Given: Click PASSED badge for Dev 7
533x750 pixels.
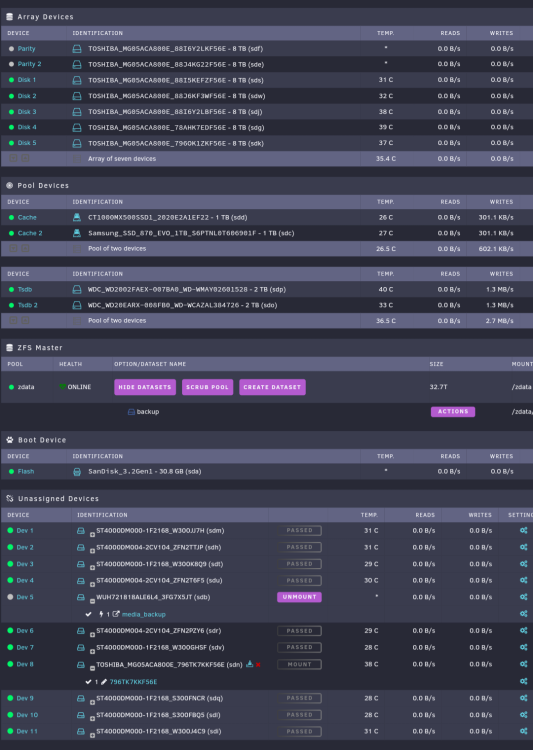Looking at the screenshot, I should click(299, 647).
